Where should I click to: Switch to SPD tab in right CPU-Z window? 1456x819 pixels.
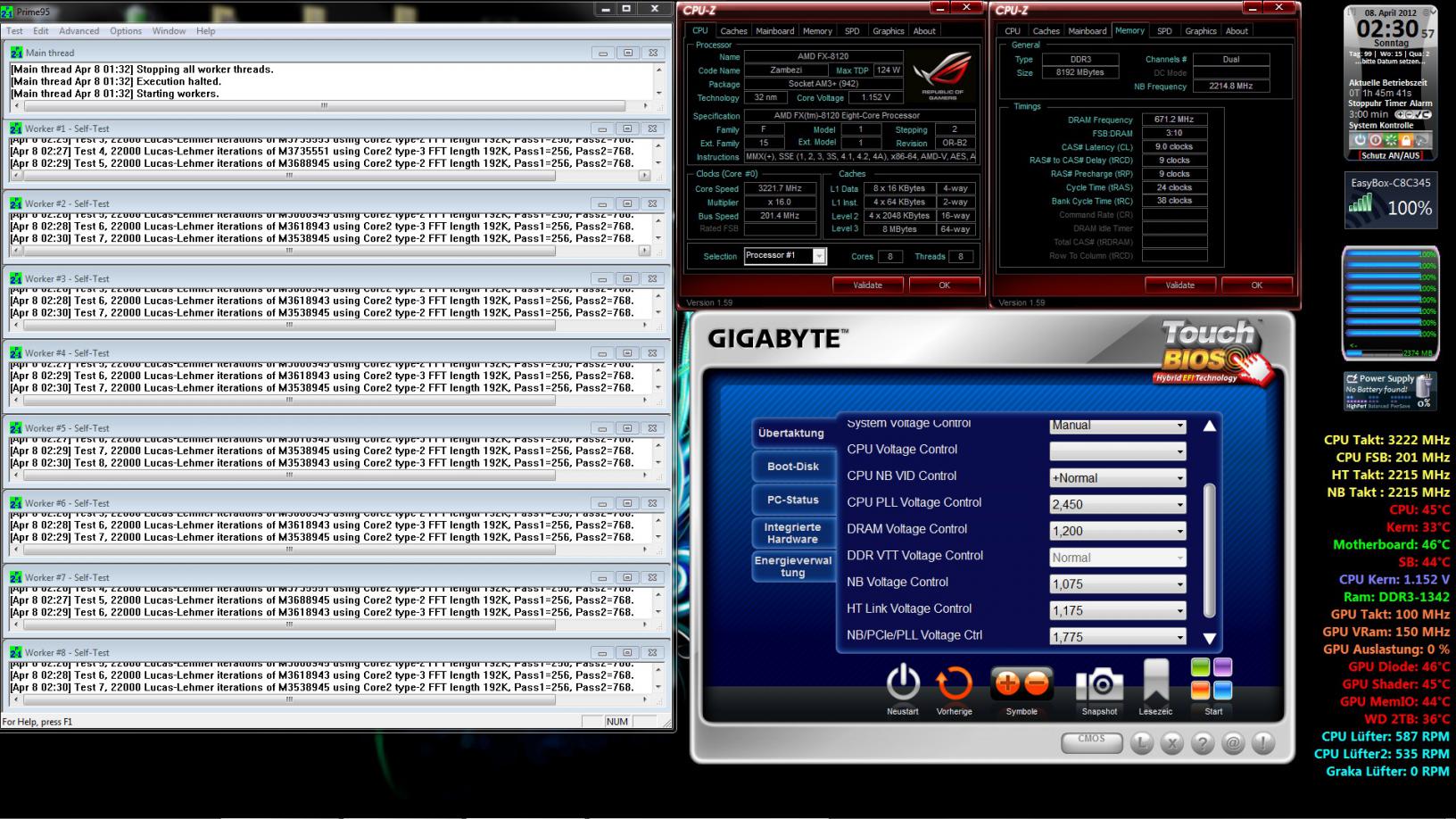click(x=1164, y=31)
